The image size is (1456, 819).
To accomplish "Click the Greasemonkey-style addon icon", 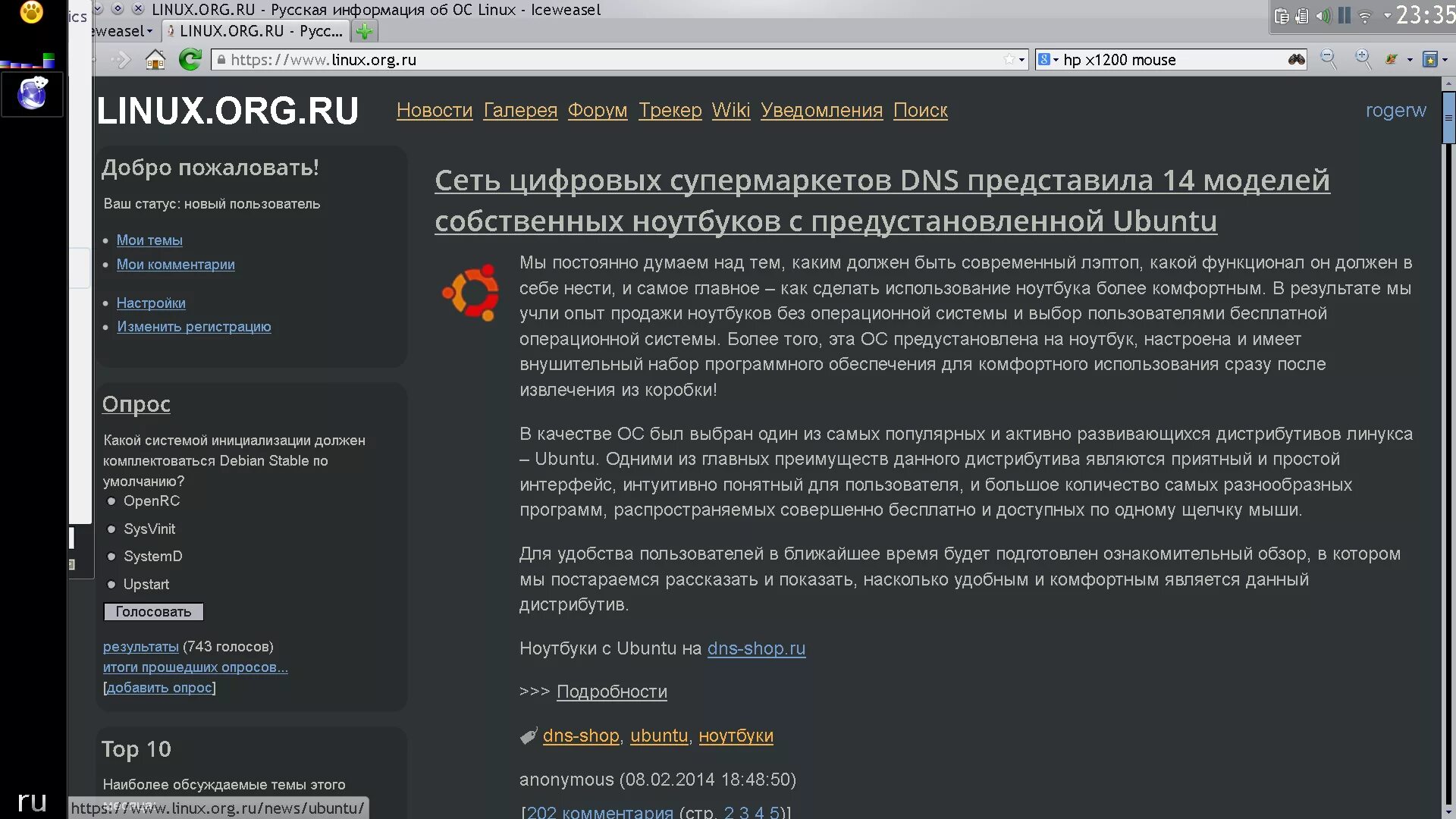I will click(1392, 59).
